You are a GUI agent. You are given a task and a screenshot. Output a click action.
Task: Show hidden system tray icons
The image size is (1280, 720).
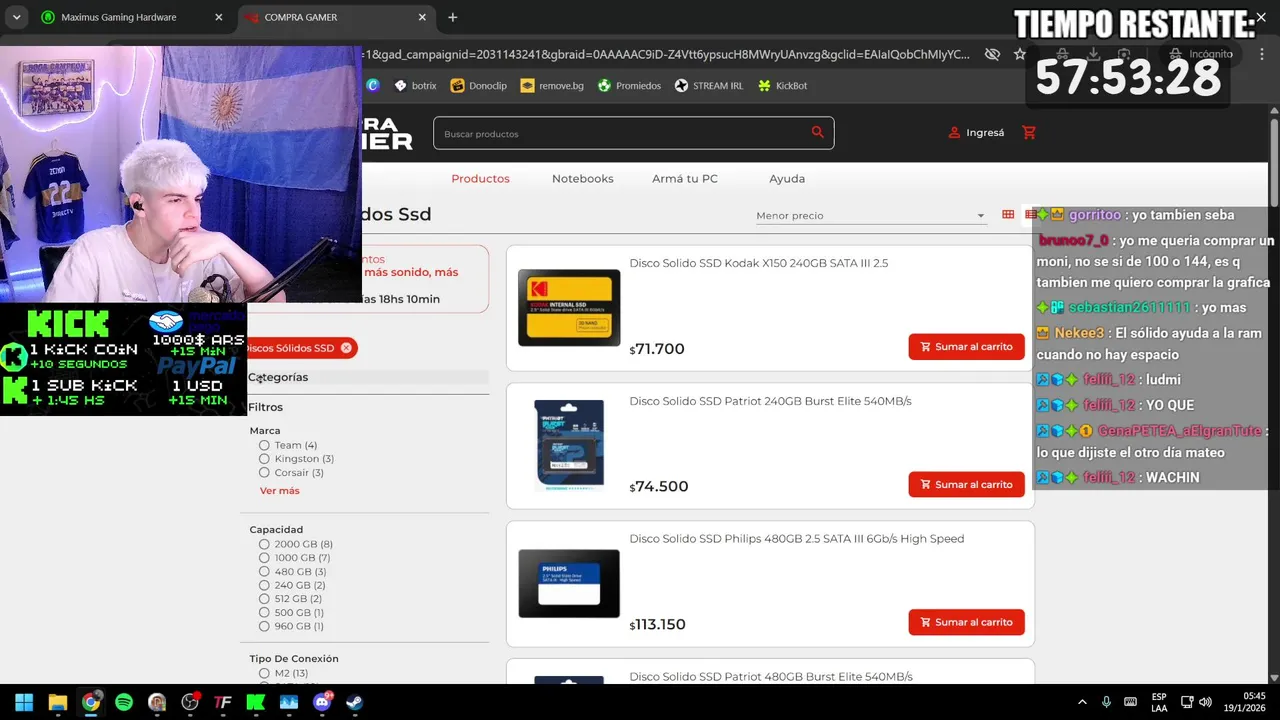tap(1082, 702)
